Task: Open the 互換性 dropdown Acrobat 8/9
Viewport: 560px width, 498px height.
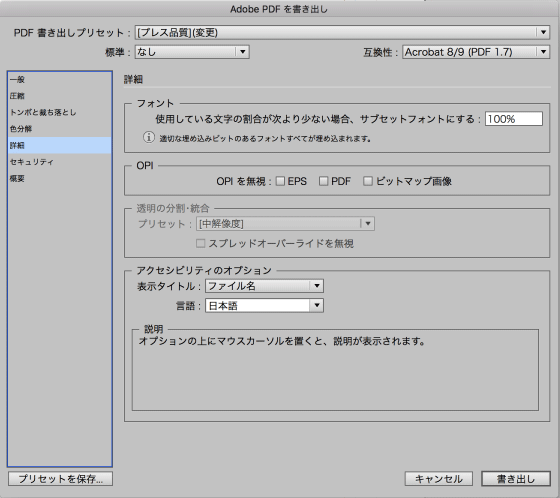Action: [476, 52]
